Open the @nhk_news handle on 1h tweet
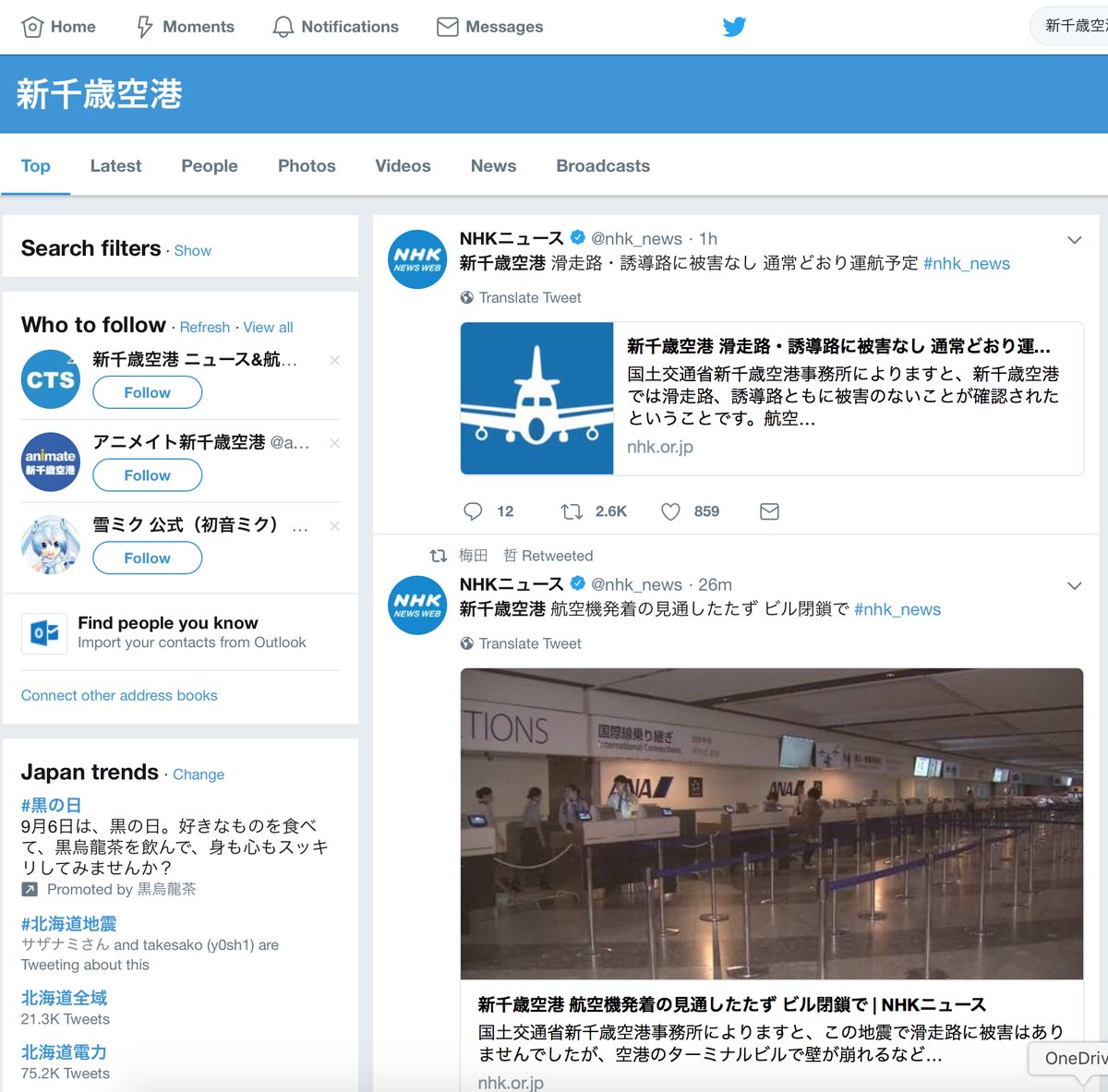This screenshot has height=1092, width=1108. 636,239
